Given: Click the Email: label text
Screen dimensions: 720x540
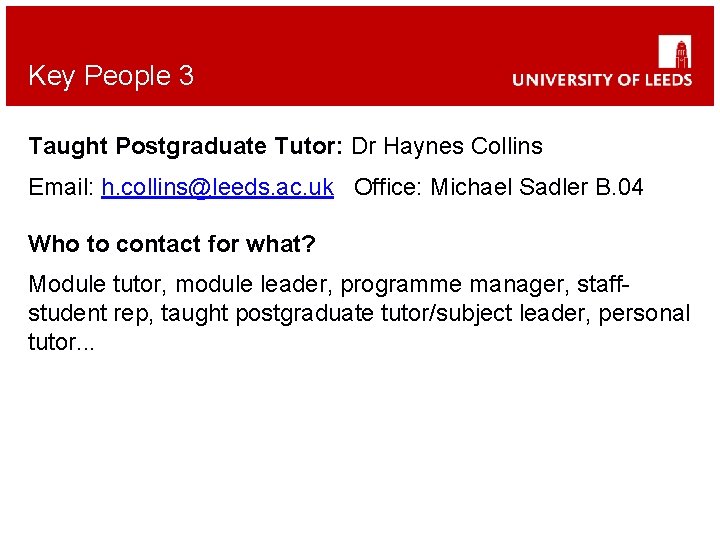Looking at the screenshot, I should tap(62, 187).
